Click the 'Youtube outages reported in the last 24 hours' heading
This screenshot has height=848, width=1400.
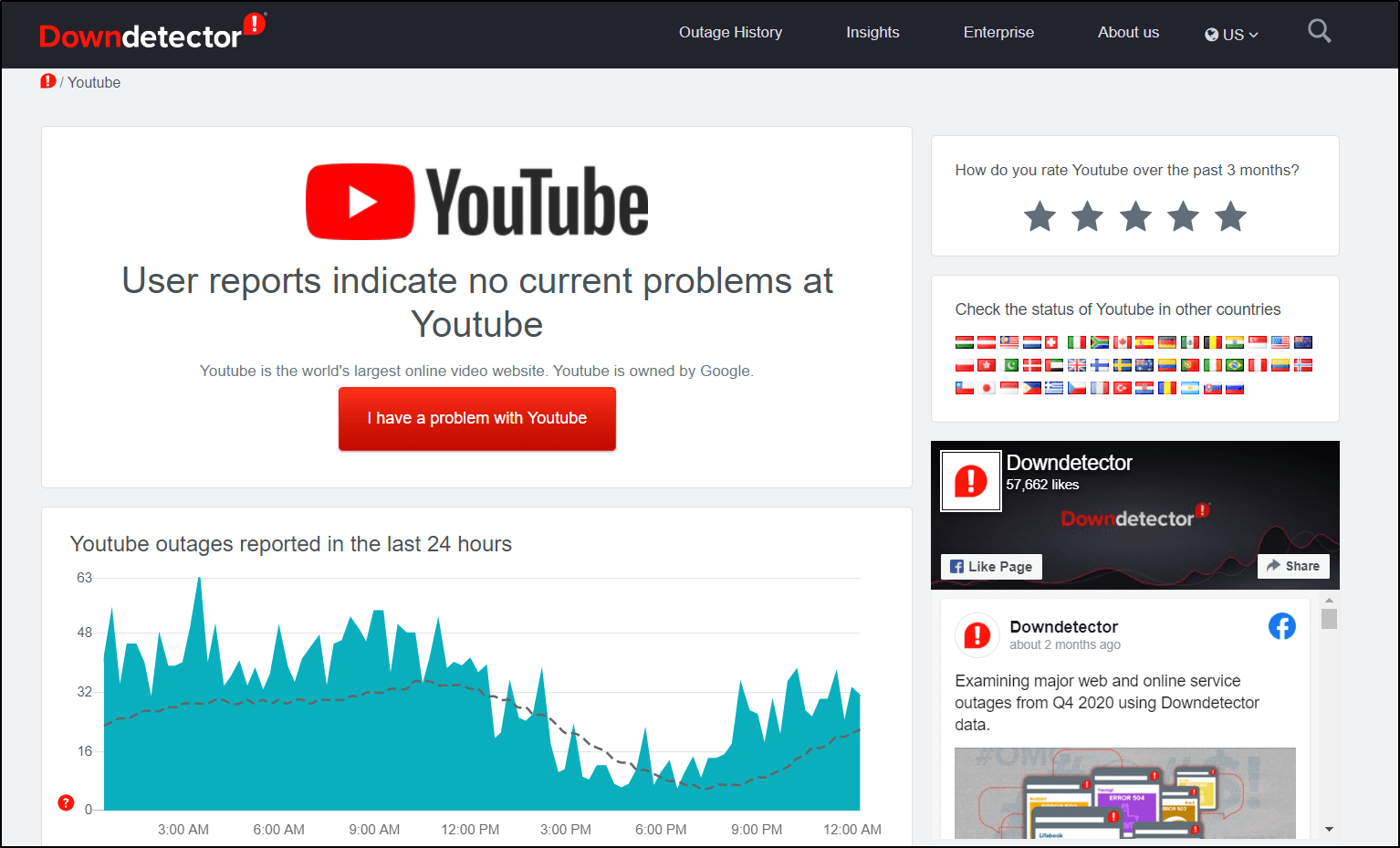click(x=291, y=544)
